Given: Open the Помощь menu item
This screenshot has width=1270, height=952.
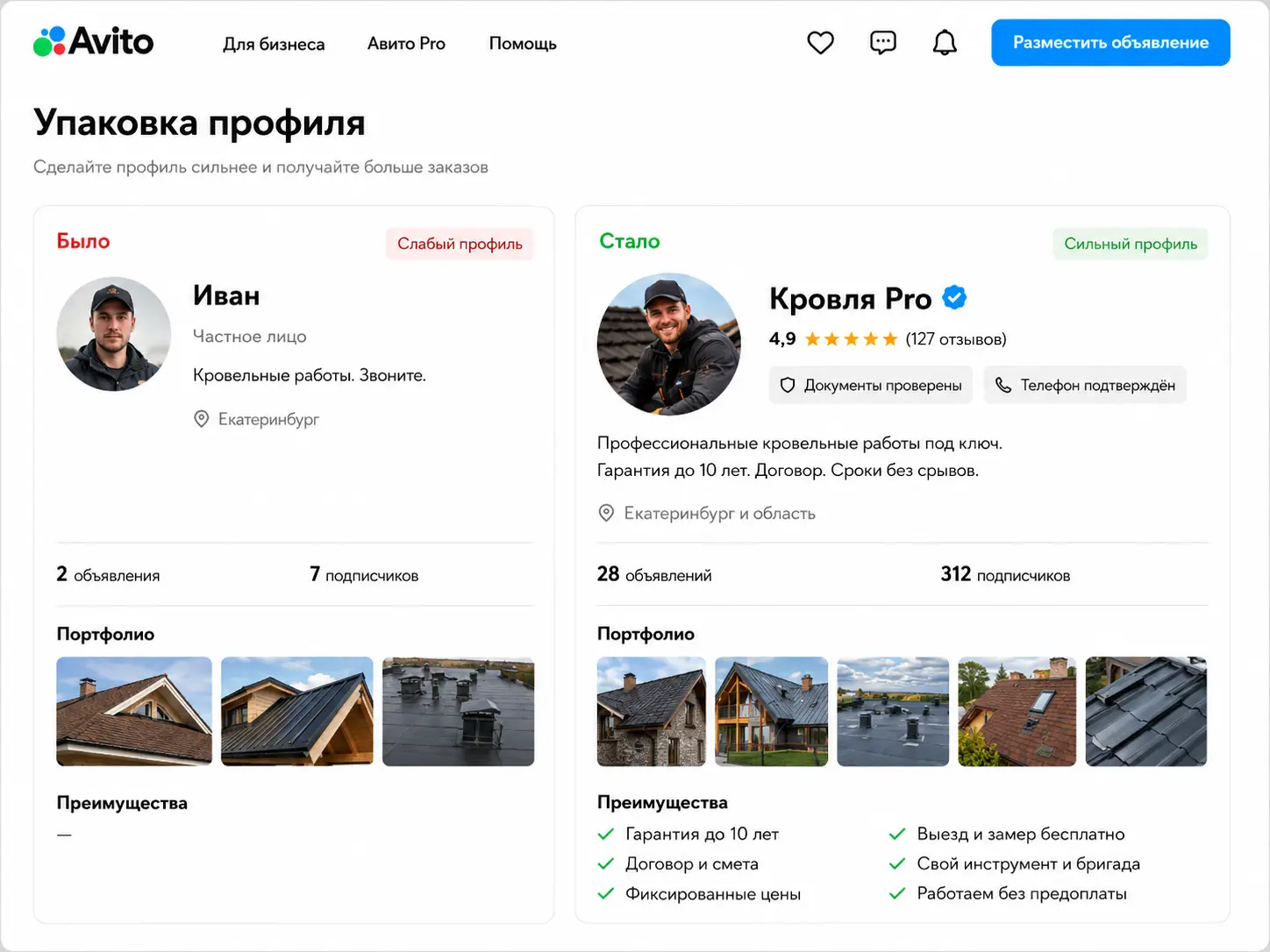Looking at the screenshot, I should tap(523, 44).
